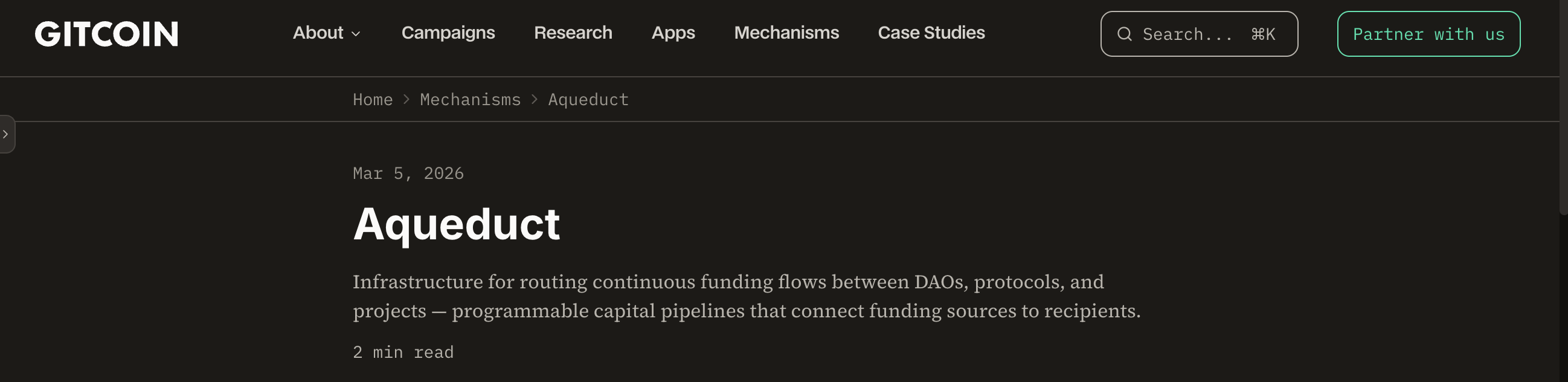Click the Partner with us button
Image resolution: width=1568 pixels, height=382 pixels.
(x=1428, y=34)
